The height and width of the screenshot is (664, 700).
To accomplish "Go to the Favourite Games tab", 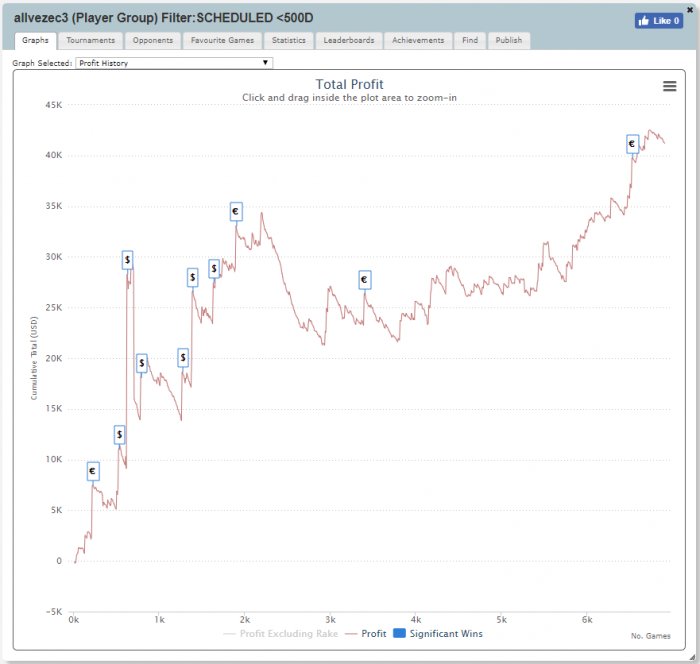I will (x=222, y=41).
